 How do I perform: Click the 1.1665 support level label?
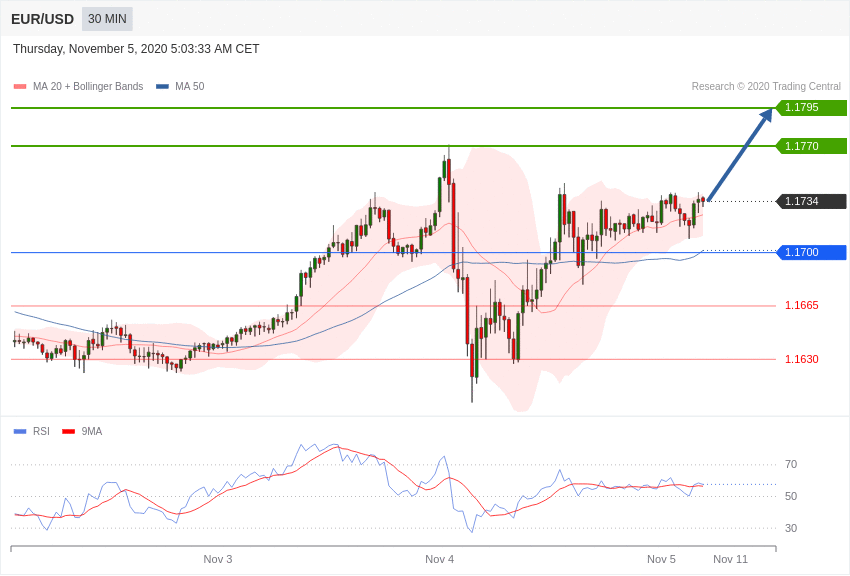point(802,306)
